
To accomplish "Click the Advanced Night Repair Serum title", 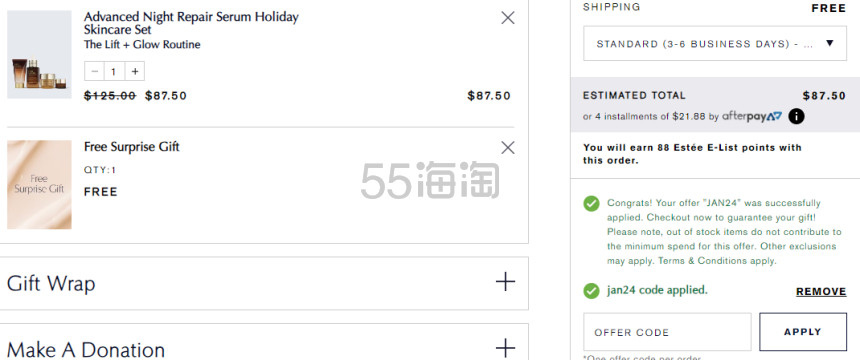I will click(191, 23).
